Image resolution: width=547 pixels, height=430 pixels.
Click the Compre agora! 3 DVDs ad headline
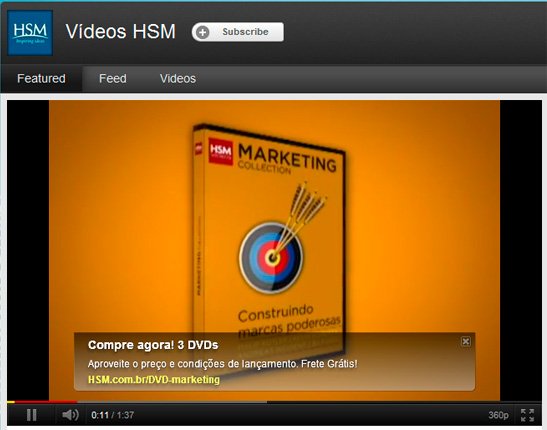(x=153, y=345)
